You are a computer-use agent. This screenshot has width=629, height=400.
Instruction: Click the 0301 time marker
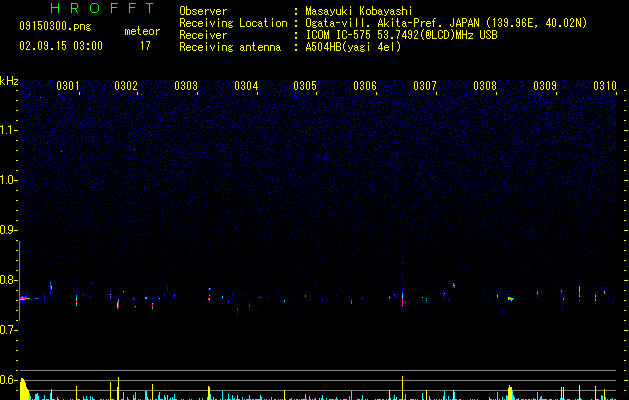click(x=68, y=86)
